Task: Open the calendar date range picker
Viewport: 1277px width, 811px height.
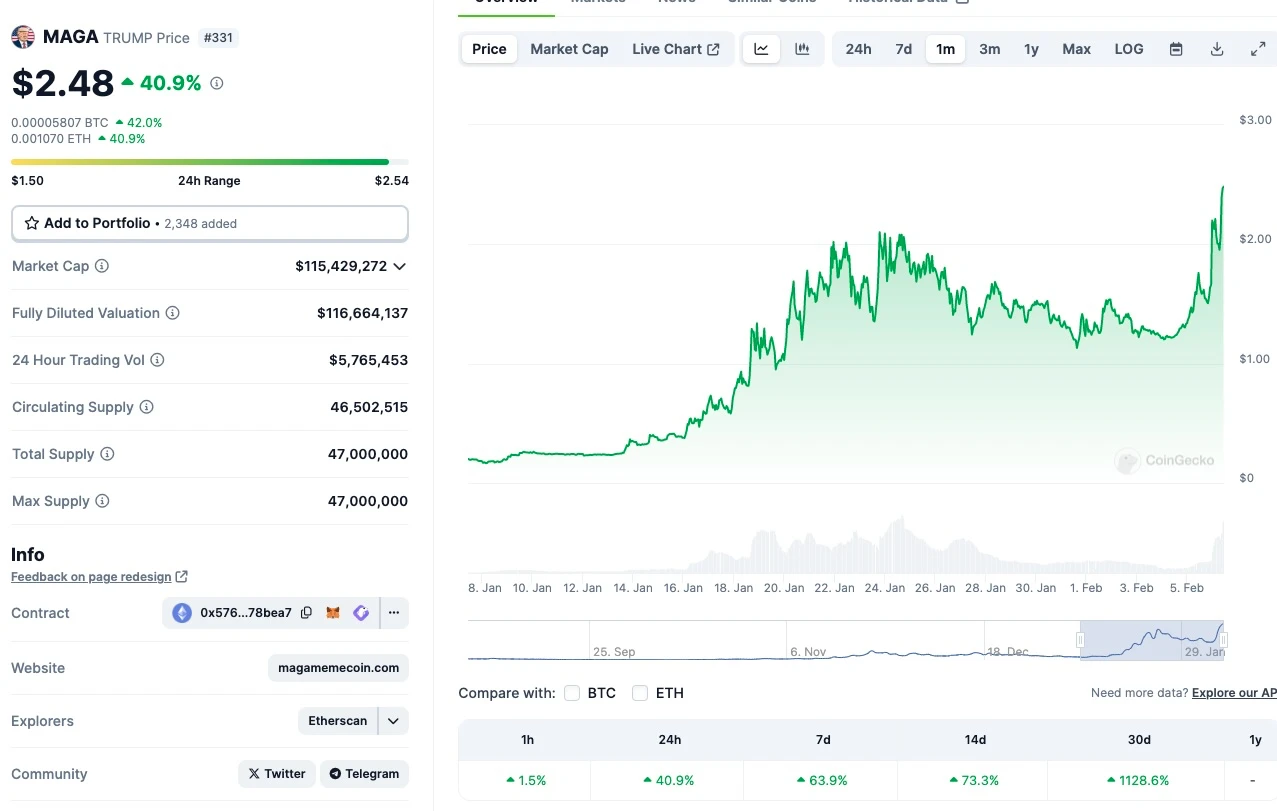Action: tap(1176, 49)
